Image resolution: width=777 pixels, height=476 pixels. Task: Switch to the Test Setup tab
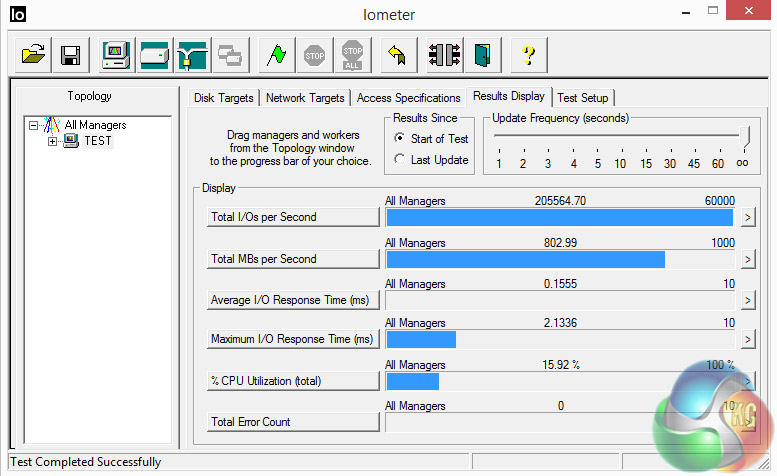pos(583,98)
